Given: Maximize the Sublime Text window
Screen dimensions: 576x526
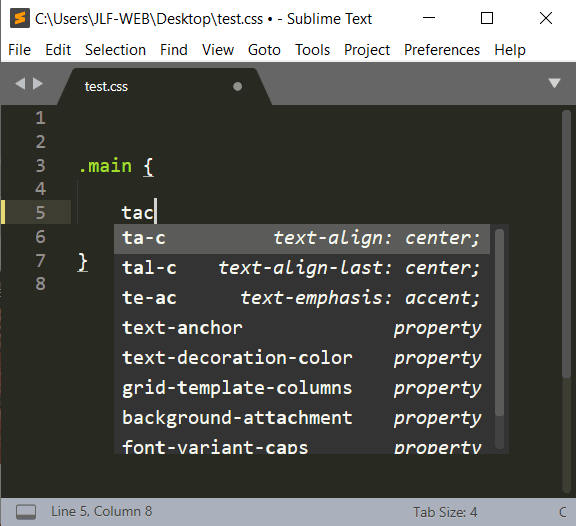Looking at the screenshot, I should (487, 18).
